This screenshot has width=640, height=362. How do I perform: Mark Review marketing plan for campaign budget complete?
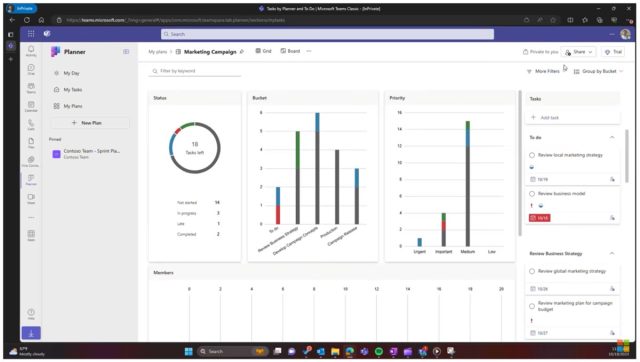pyautogui.click(x=532, y=306)
